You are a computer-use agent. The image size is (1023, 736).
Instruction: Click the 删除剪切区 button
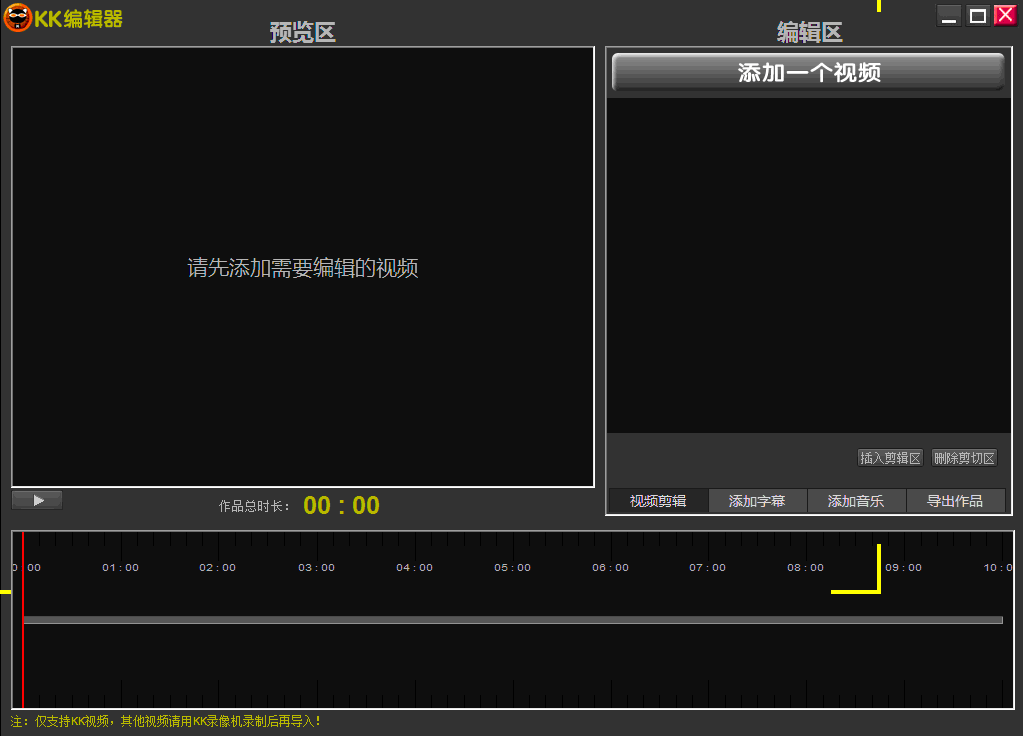tap(964, 457)
